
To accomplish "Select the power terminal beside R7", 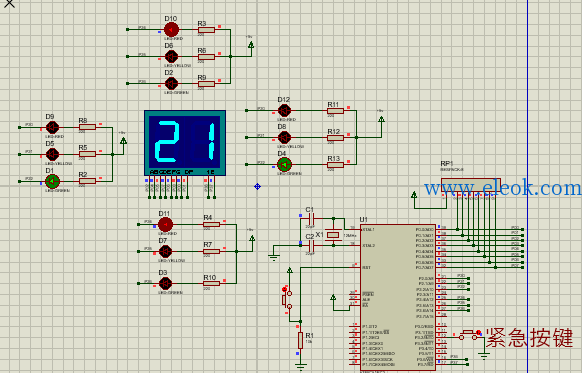I will 252,238.
